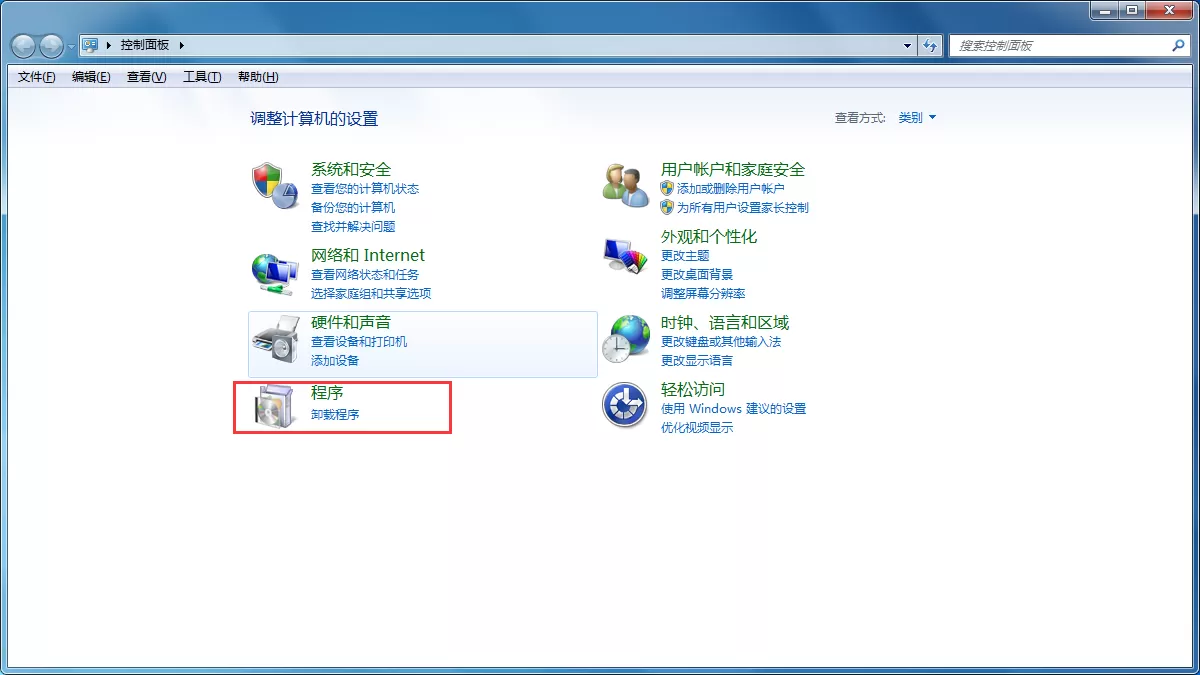Open the 网络和 Internet heading

[x=368, y=255]
